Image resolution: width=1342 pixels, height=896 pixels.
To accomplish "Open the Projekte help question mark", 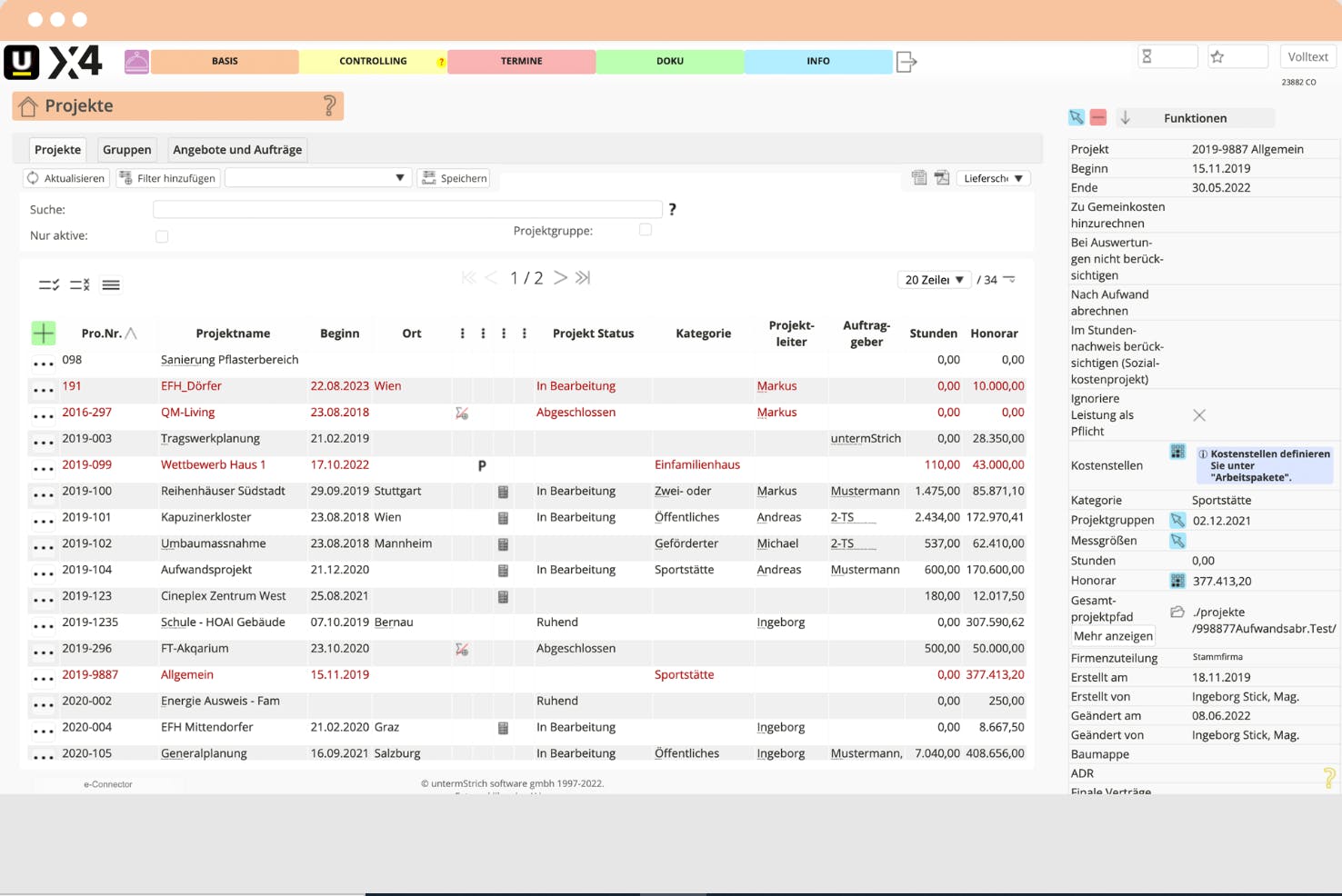I will click(x=329, y=105).
